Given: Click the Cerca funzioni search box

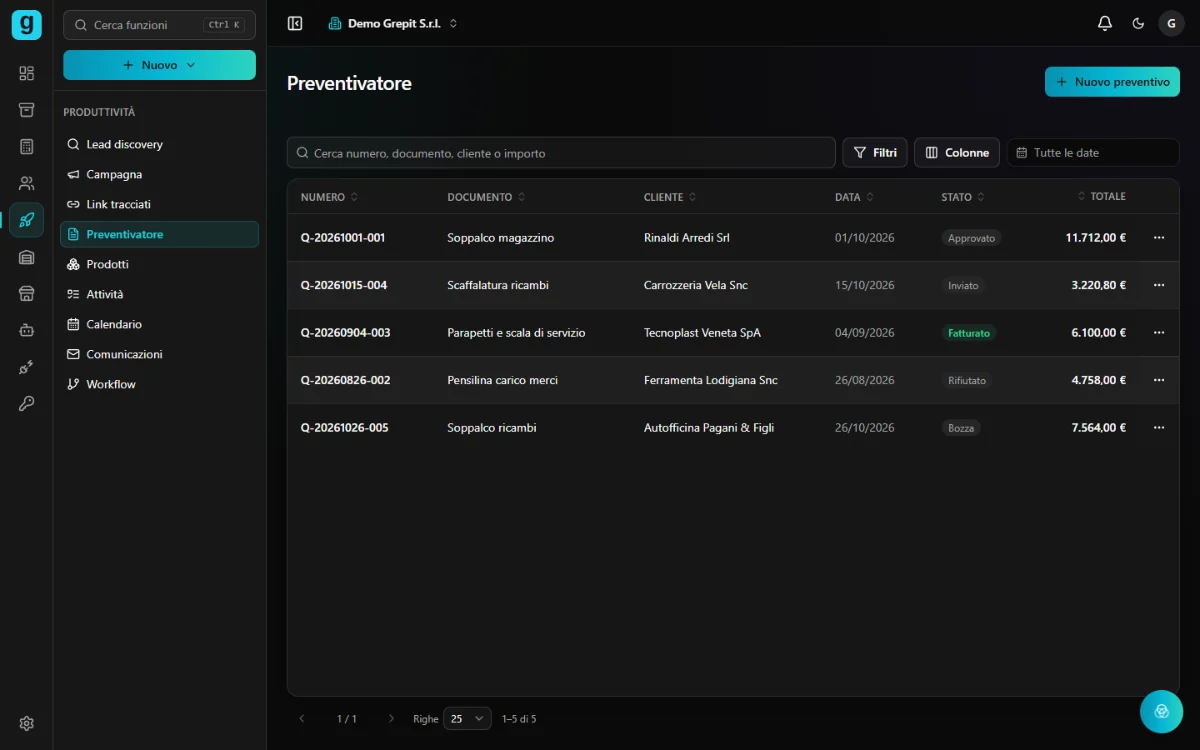Looking at the screenshot, I should point(159,25).
